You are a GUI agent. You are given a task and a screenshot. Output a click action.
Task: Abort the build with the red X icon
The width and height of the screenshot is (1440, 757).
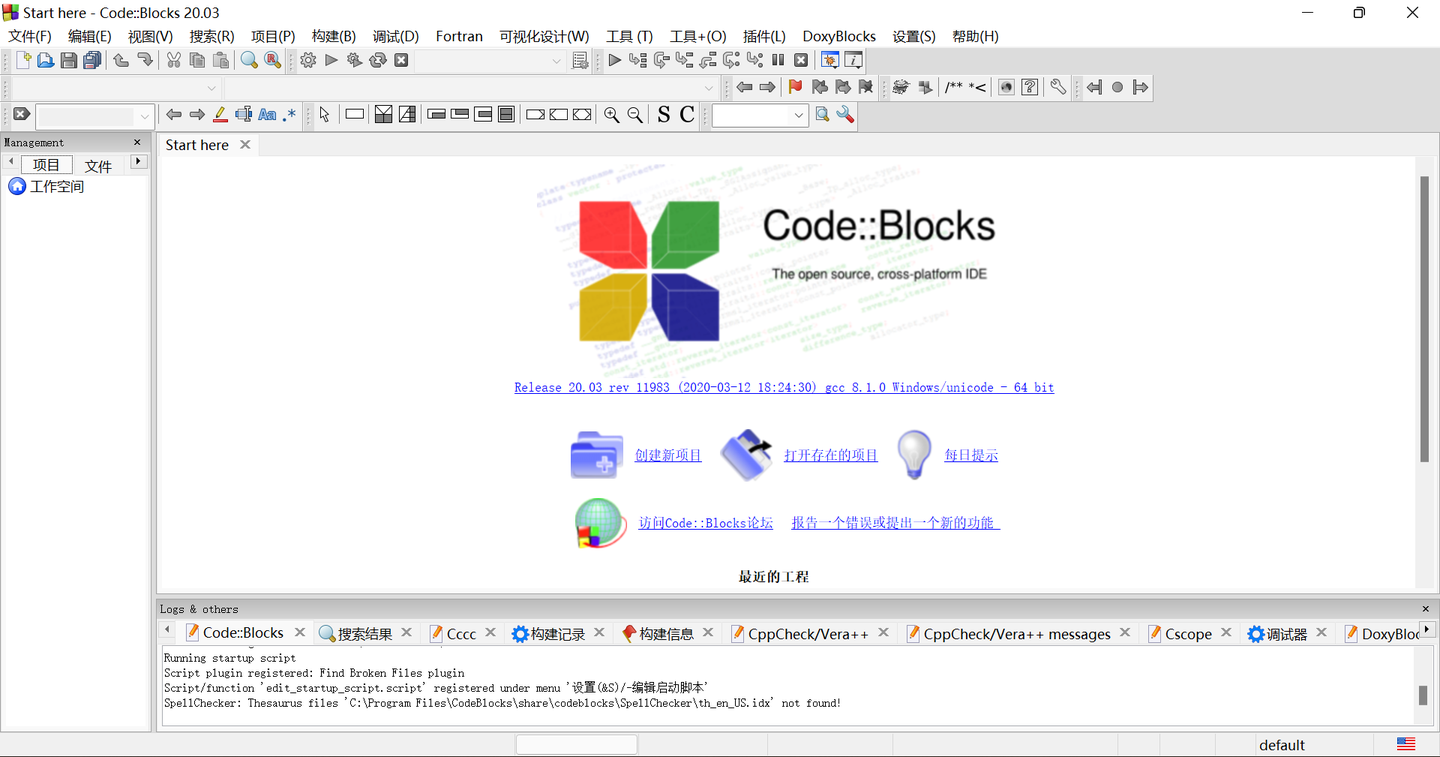click(x=400, y=60)
